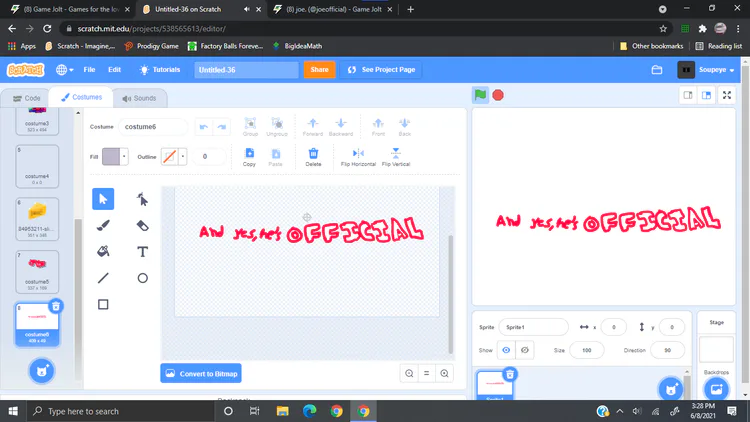Select the Text tool
Screen dimensions: 750x422
(142, 252)
